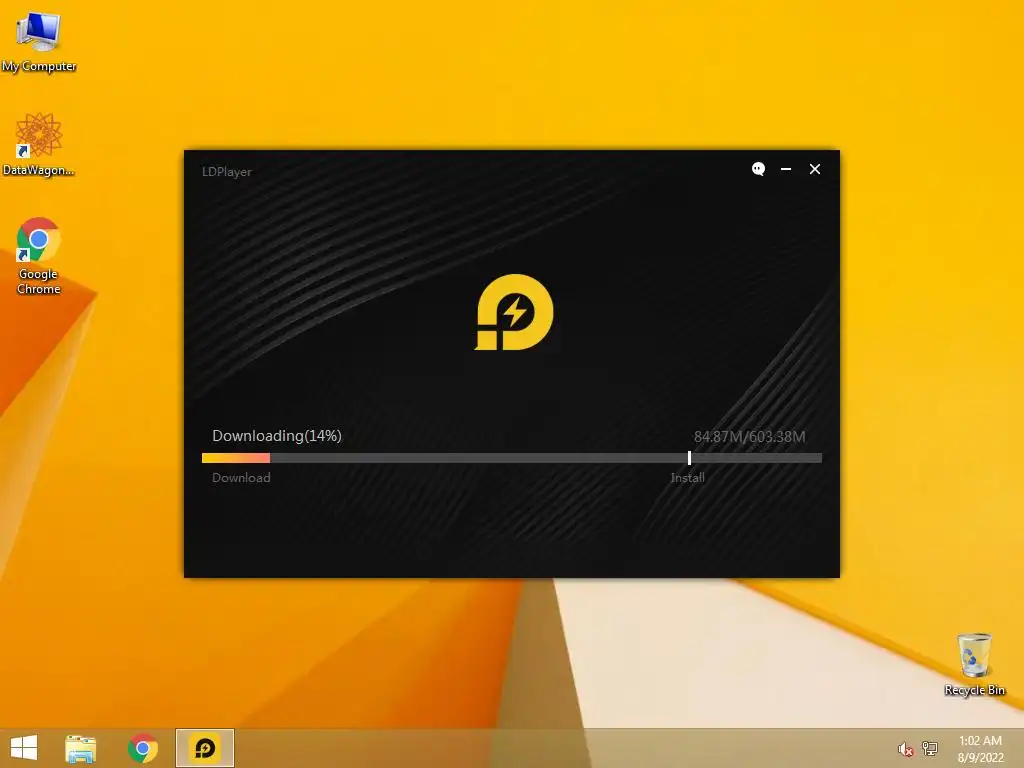Select the DataWagon desktop shortcut
Viewport: 1024px width, 768px height.
39,144
